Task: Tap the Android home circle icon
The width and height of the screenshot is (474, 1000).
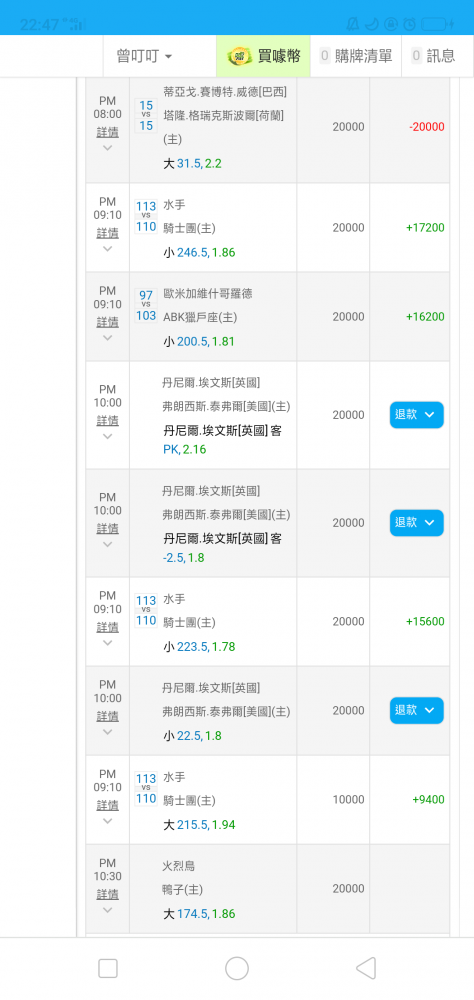Action: point(237,968)
